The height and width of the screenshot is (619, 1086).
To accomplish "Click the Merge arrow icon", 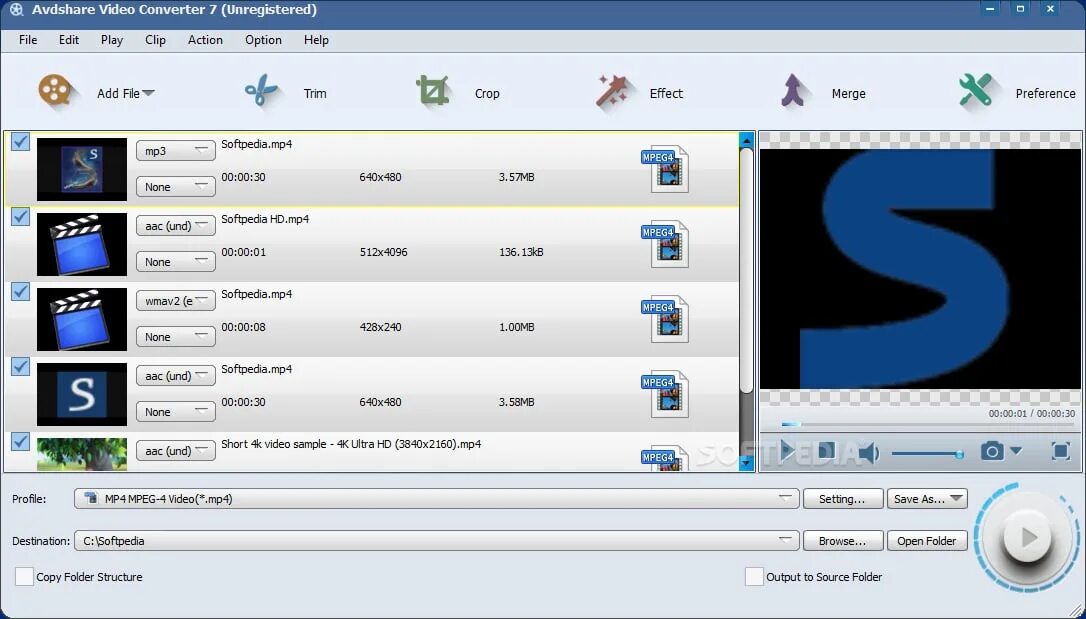I will [x=795, y=91].
